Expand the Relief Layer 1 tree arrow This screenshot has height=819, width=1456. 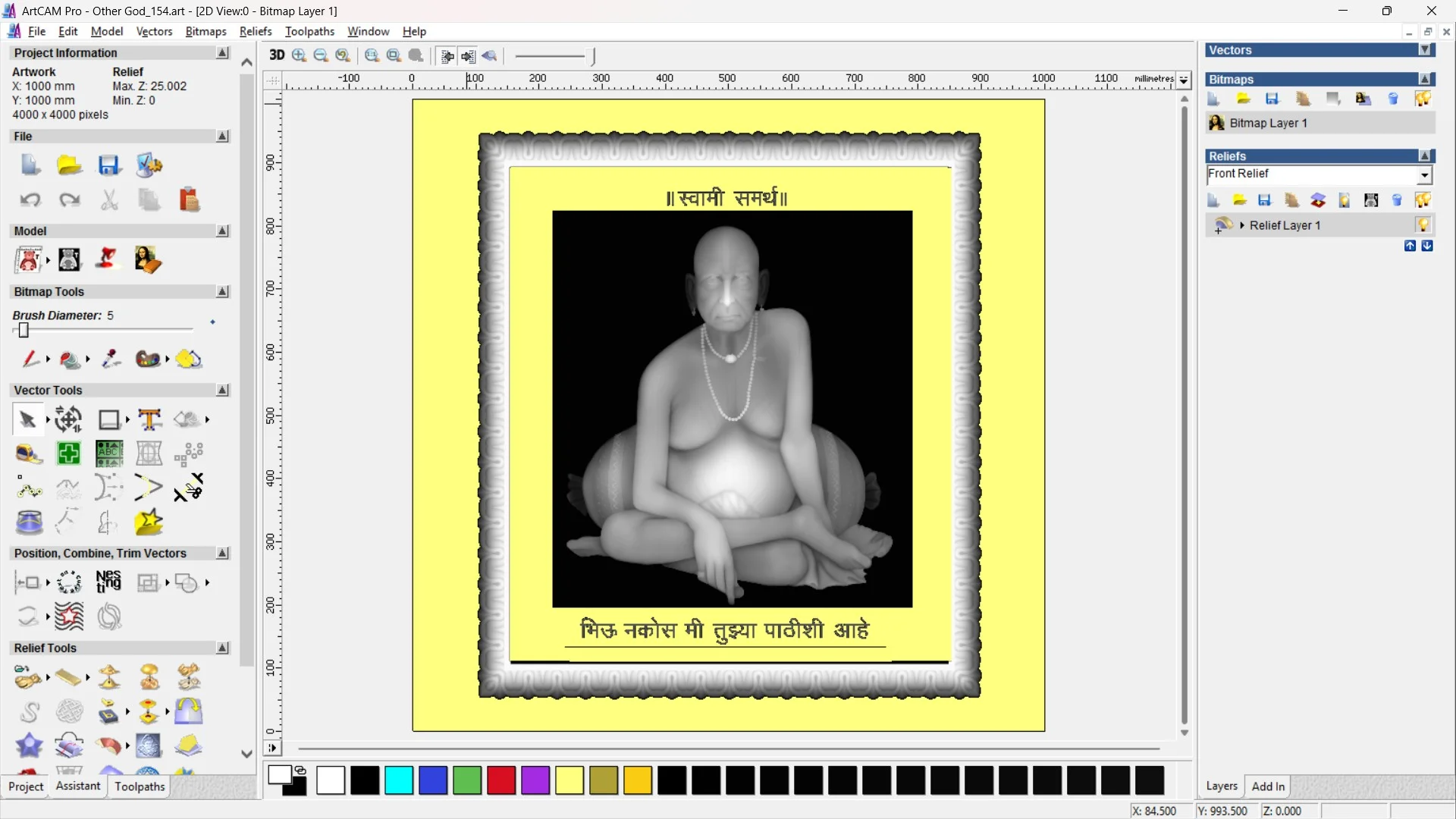1242,224
